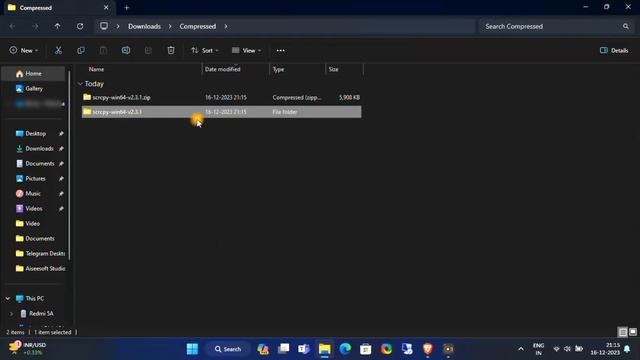Sort by the Type column header
Image resolution: width=640 pixels, height=360 pixels.
278,69
